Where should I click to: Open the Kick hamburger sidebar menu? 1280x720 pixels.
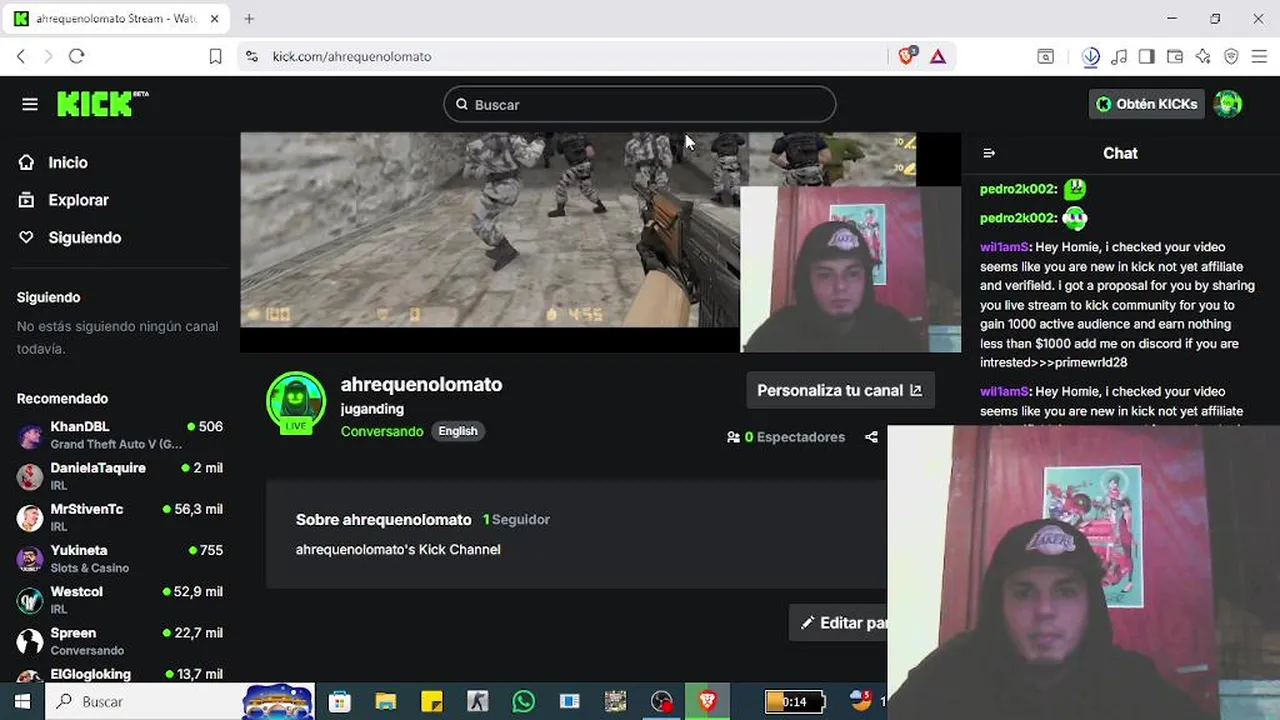click(x=30, y=104)
